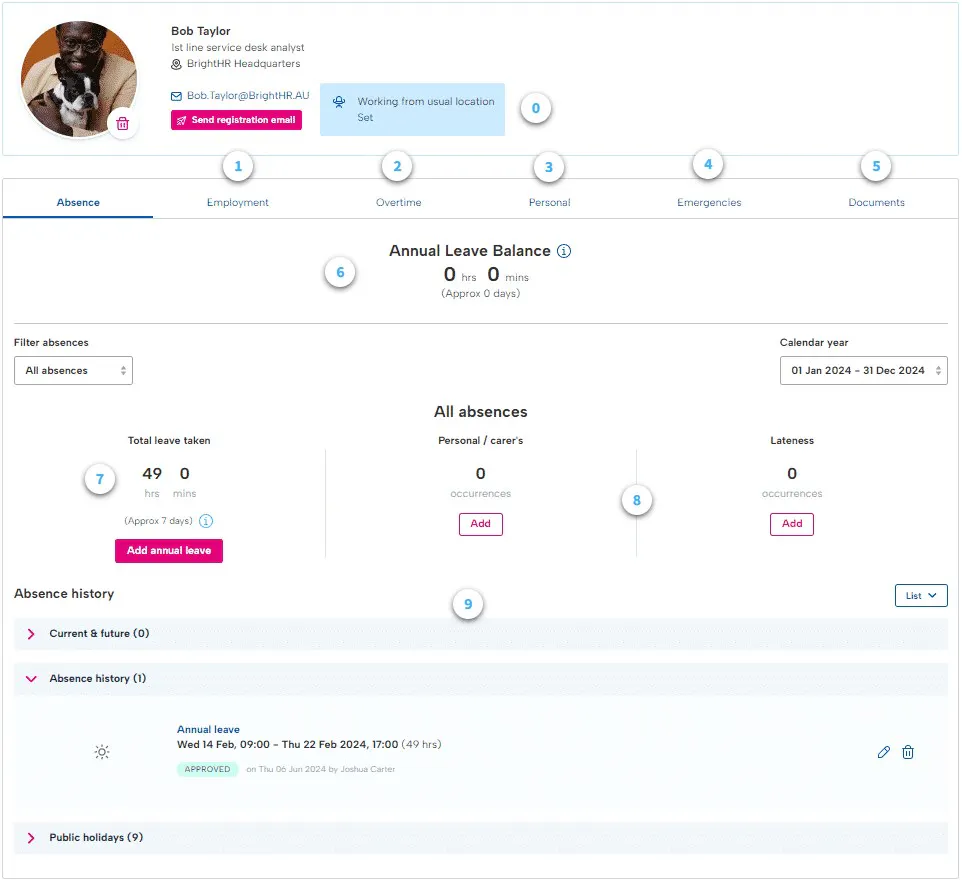This screenshot has width=962, height=882.
Task: Add a Lateness occurrence
Action: [x=792, y=524]
